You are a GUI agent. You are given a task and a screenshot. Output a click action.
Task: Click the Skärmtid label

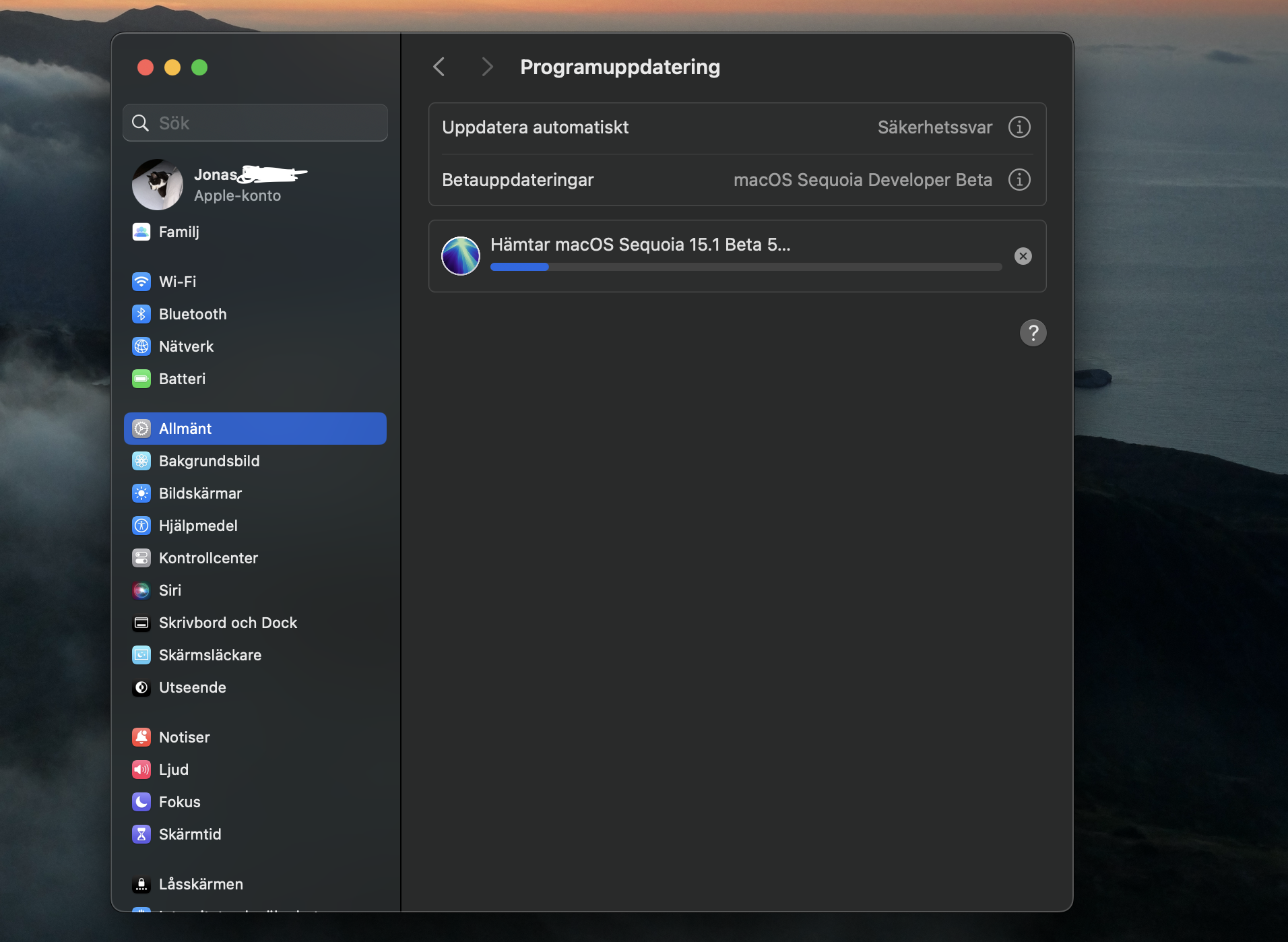[190, 834]
